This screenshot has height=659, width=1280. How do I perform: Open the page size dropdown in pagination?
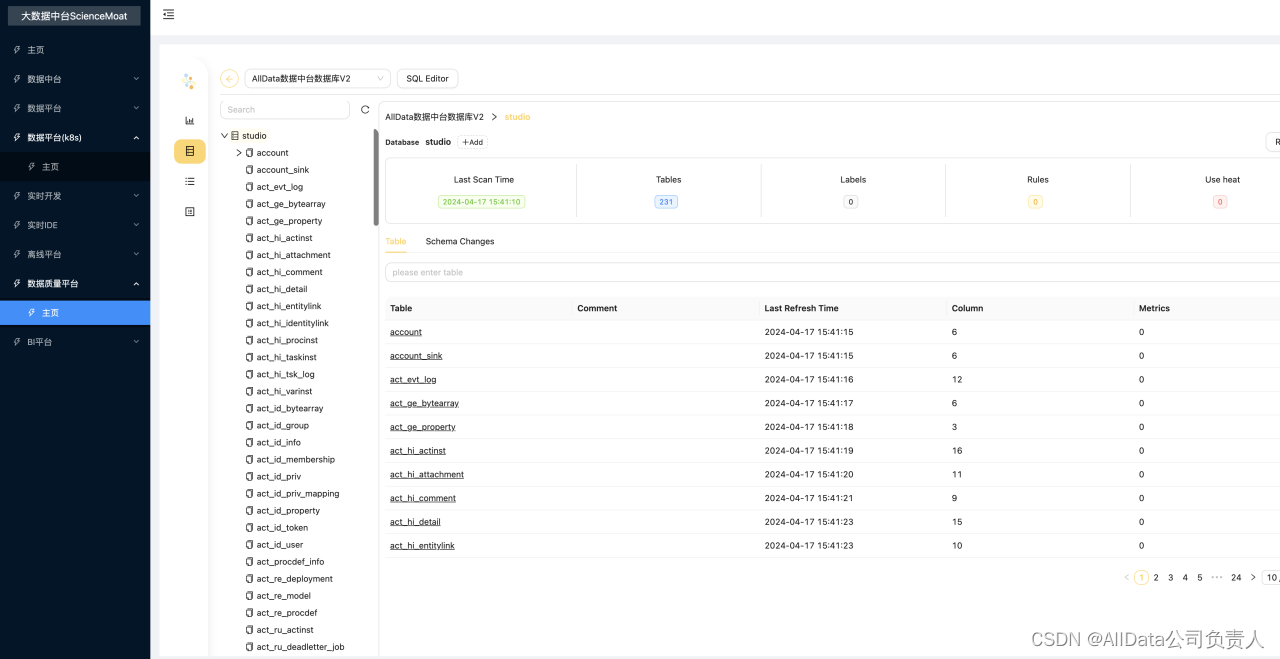(1271, 577)
